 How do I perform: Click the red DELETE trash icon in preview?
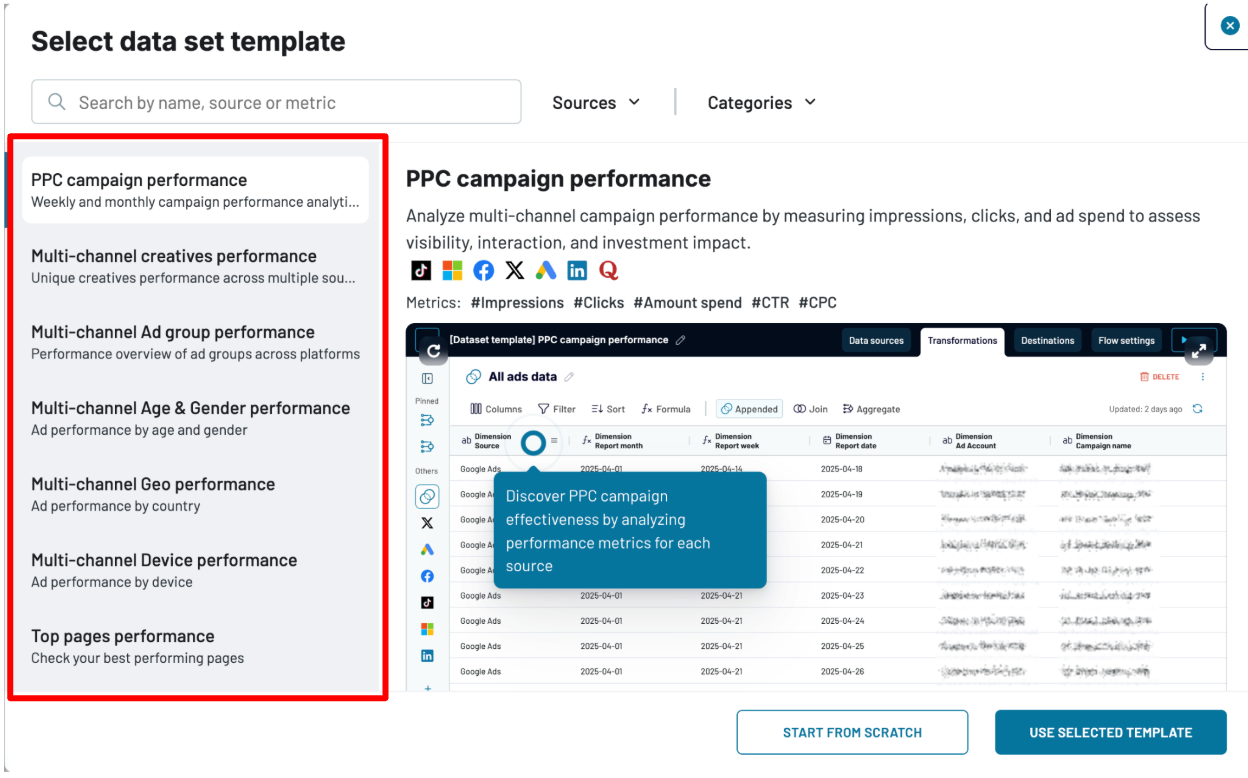coord(1144,377)
